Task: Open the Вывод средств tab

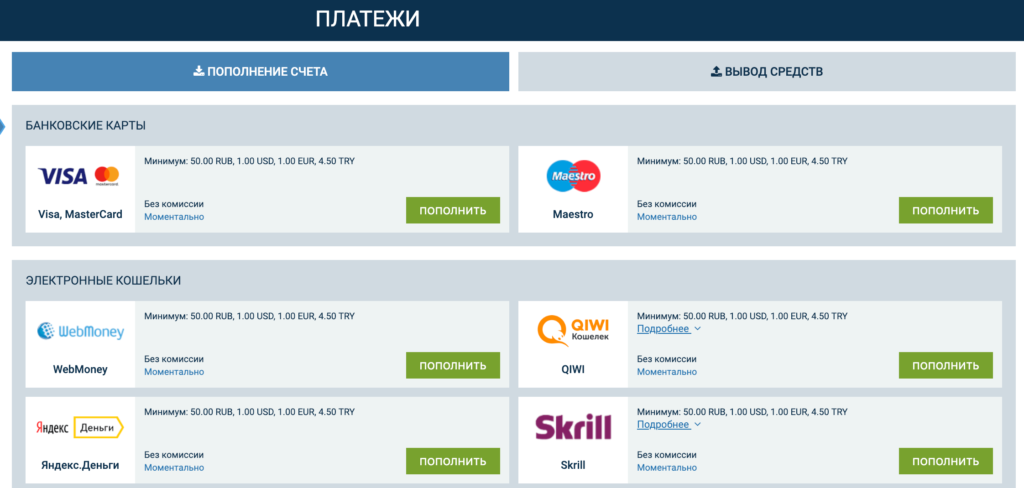Action: [x=766, y=72]
